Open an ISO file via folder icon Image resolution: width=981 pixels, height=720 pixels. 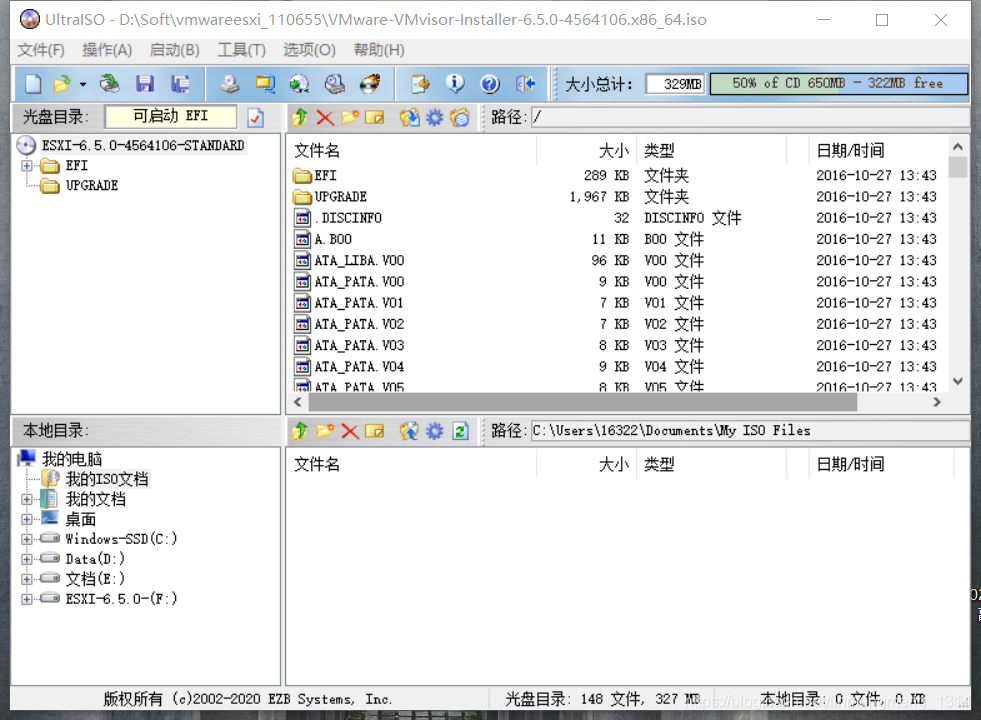coord(62,84)
